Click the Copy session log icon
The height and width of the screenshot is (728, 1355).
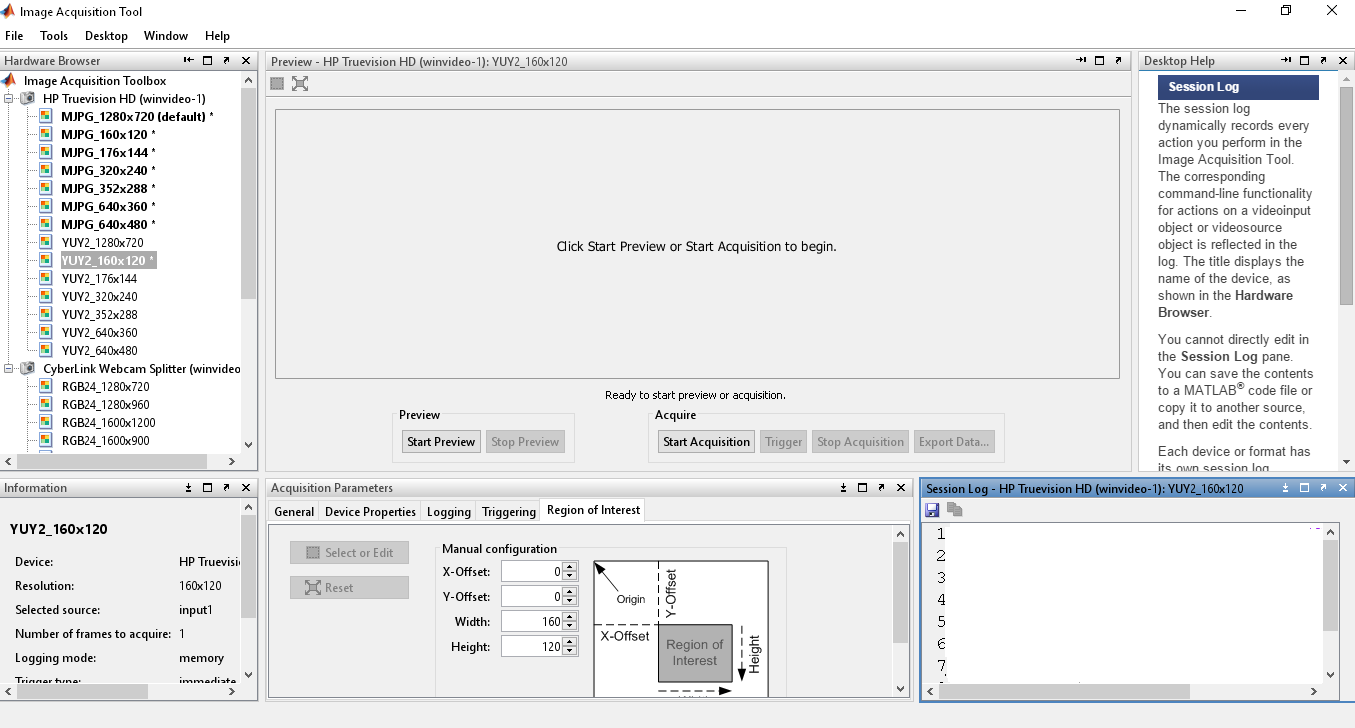point(954,510)
